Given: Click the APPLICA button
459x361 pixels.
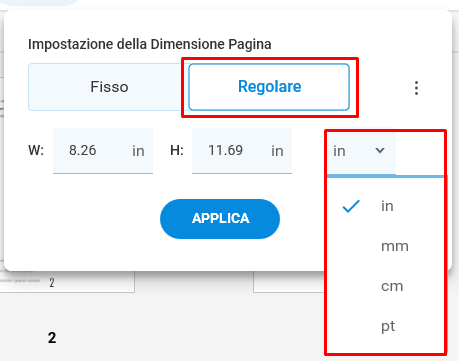Looking at the screenshot, I should pos(220,219).
